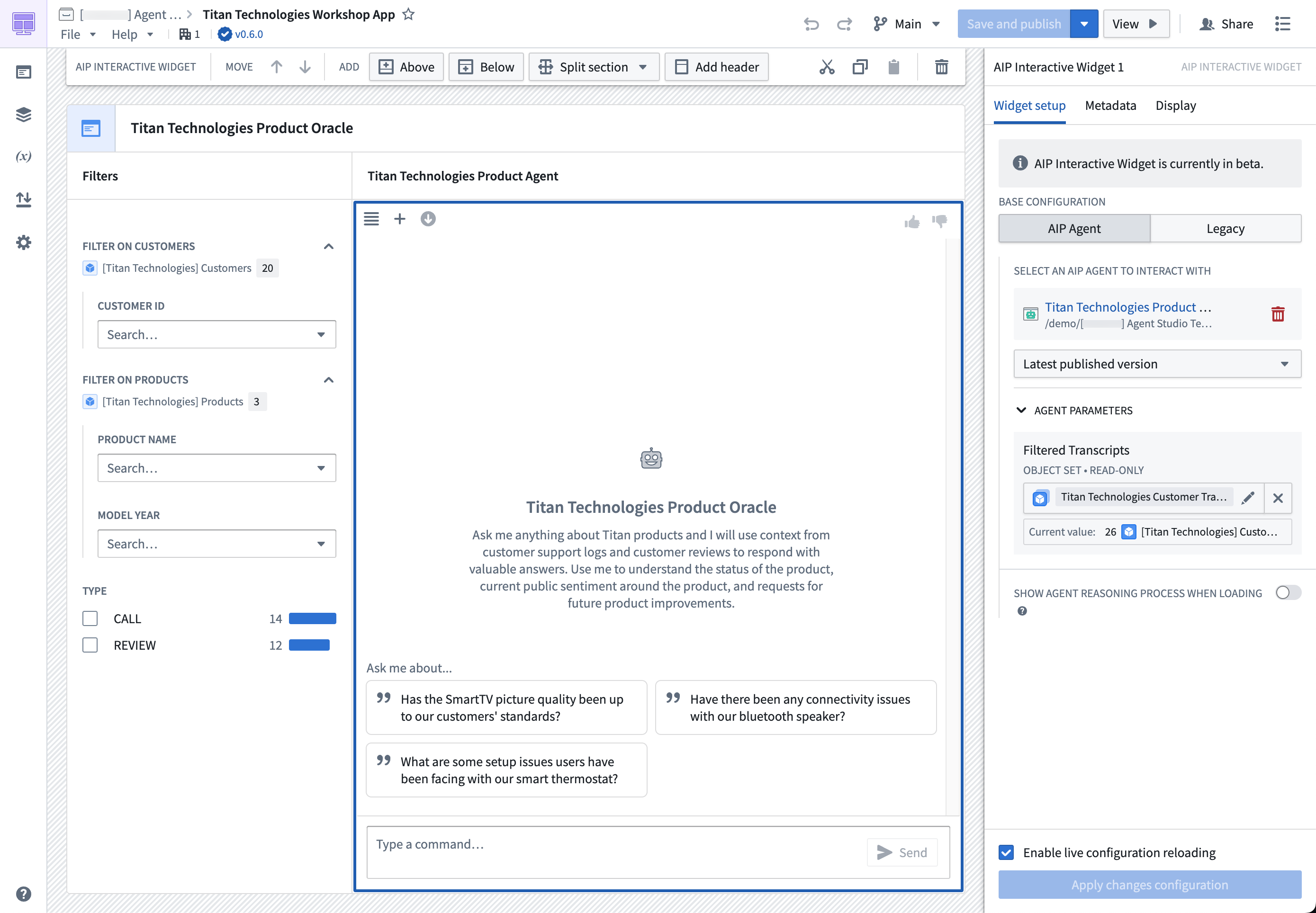Start new chat with plus icon
Screen dimensions: 1316x913
tap(399, 218)
